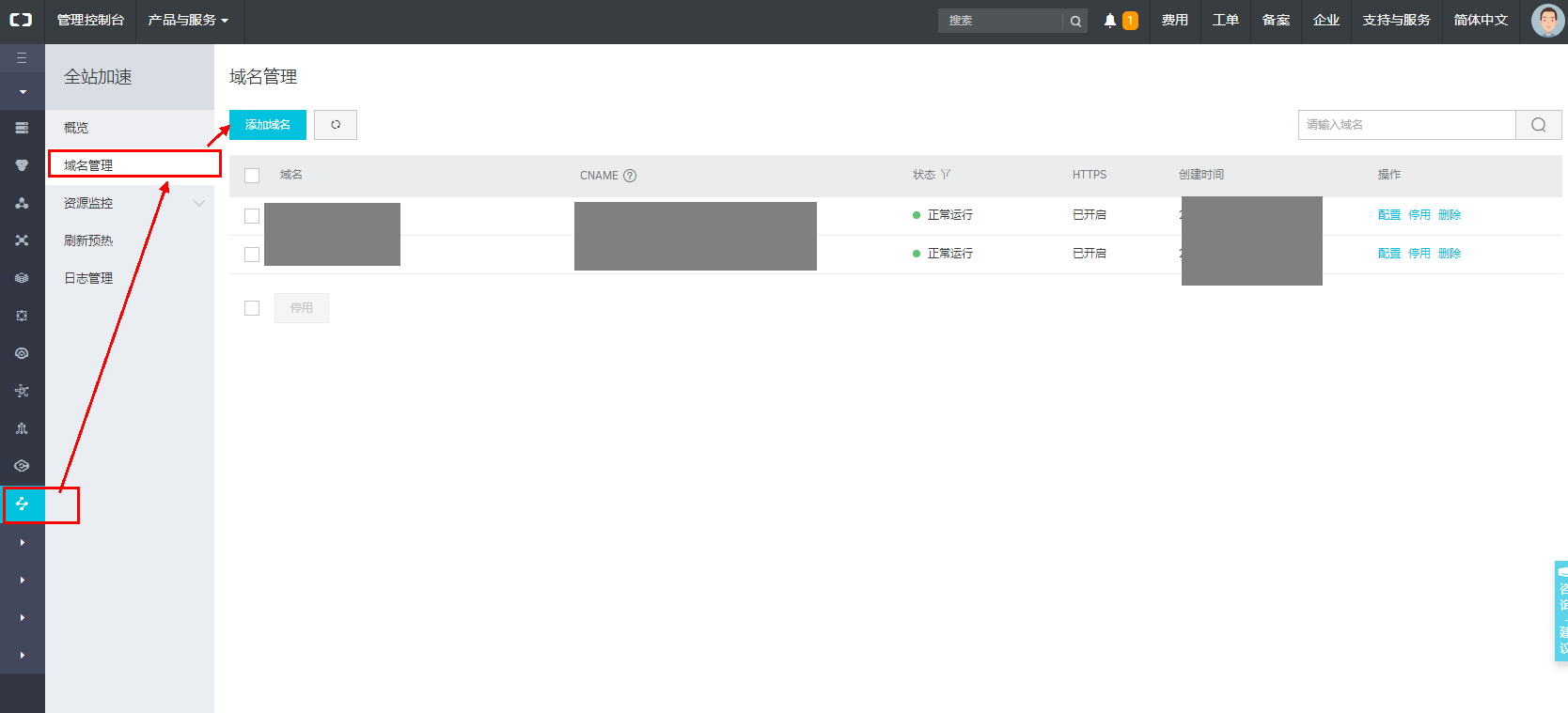Click the refresh icon beside 添加域名
Screen dimensions: 1568x713
click(x=336, y=125)
